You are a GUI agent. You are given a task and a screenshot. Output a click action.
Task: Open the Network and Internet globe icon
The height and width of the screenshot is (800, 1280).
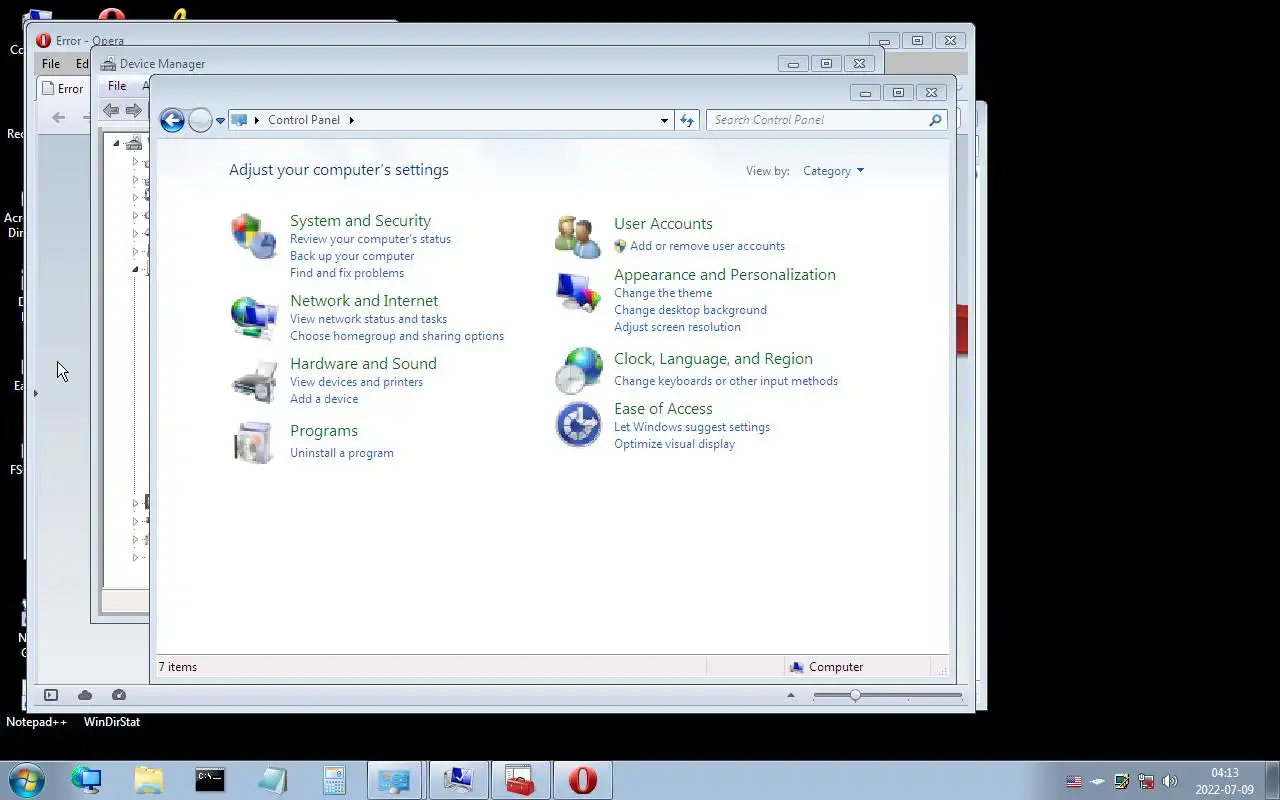click(254, 318)
